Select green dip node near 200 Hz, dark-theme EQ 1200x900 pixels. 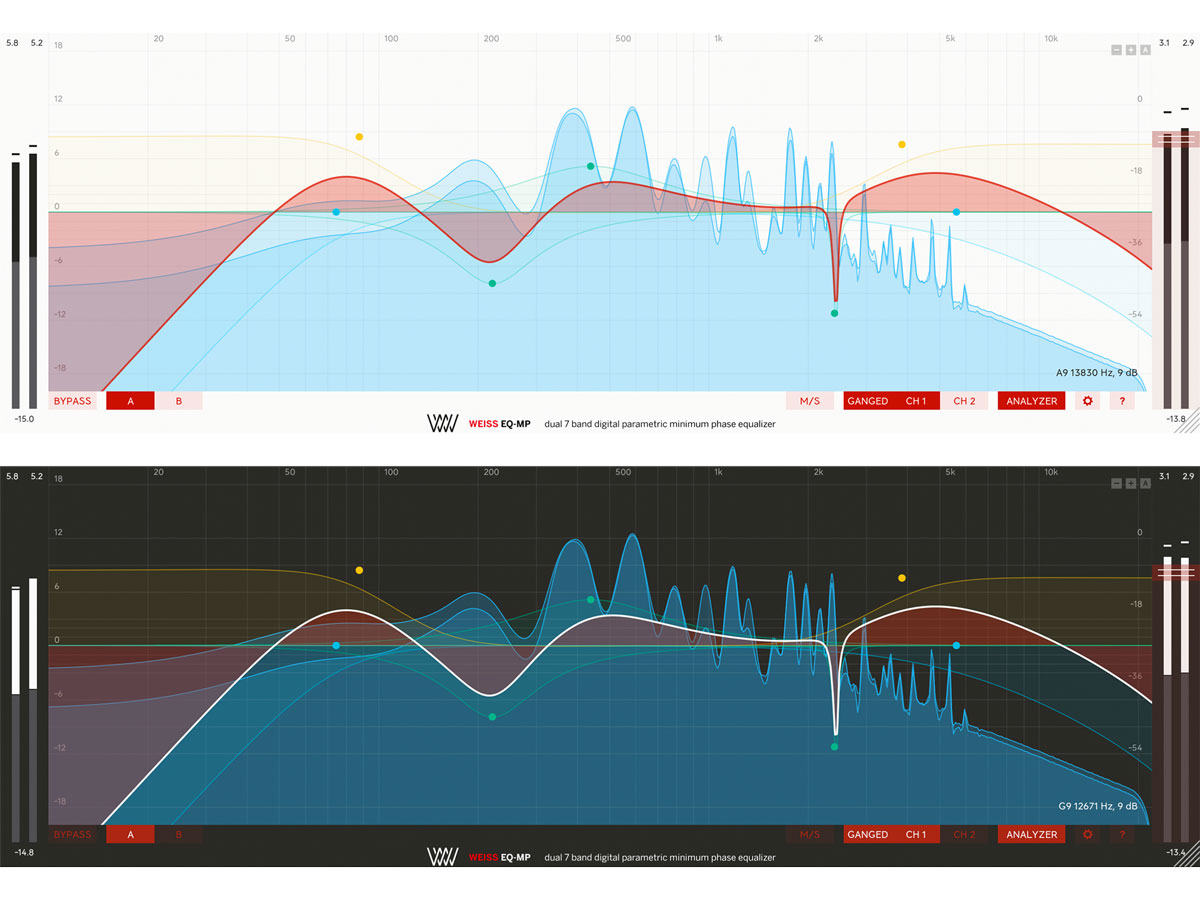492,717
